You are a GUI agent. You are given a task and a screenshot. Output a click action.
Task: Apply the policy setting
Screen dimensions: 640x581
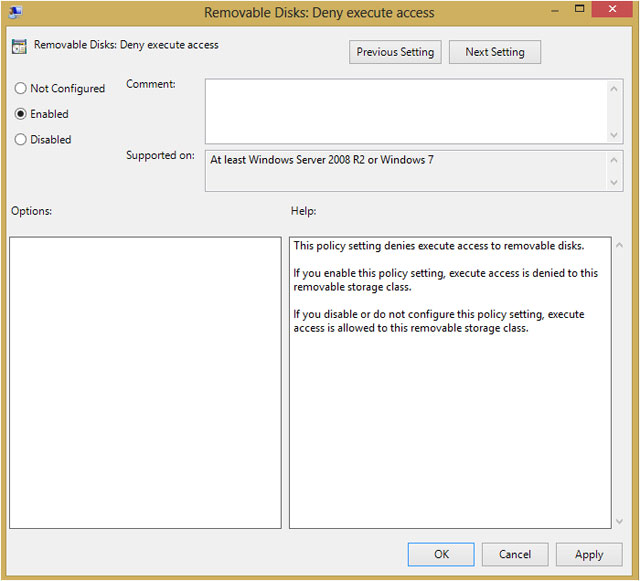(x=589, y=554)
